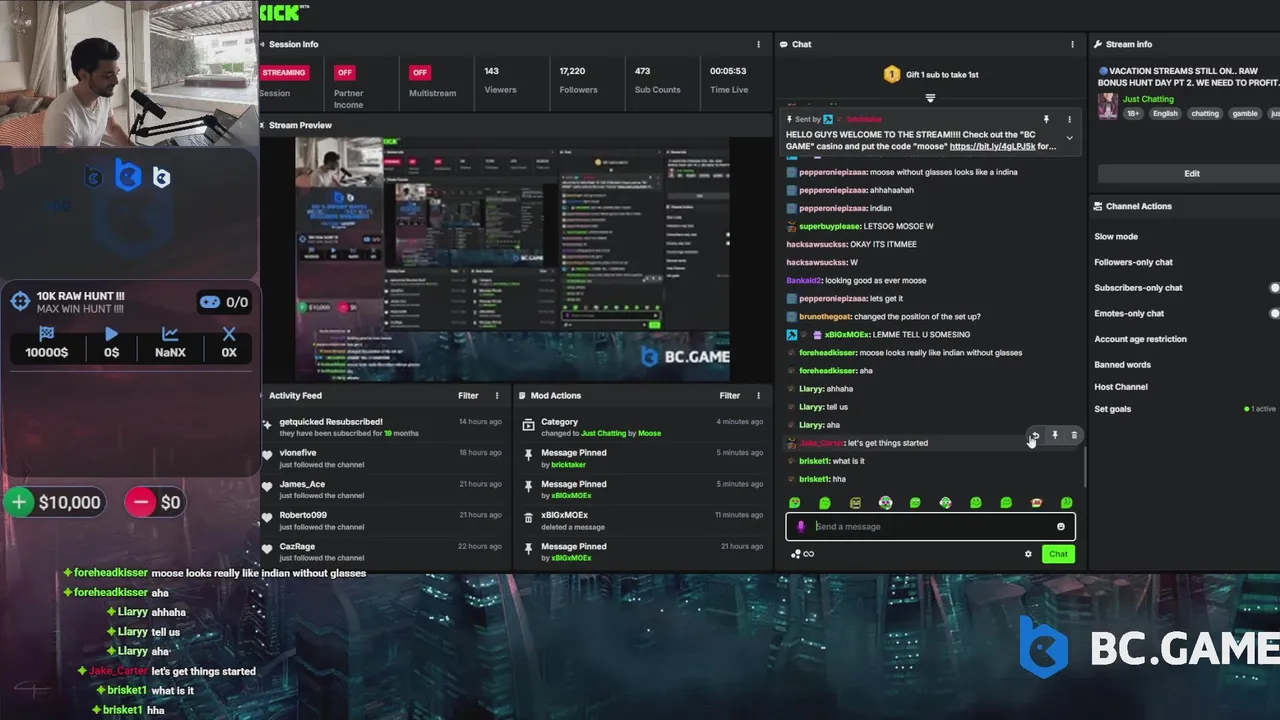
Task: Open Account age restriction setting
Action: point(1140,339)
